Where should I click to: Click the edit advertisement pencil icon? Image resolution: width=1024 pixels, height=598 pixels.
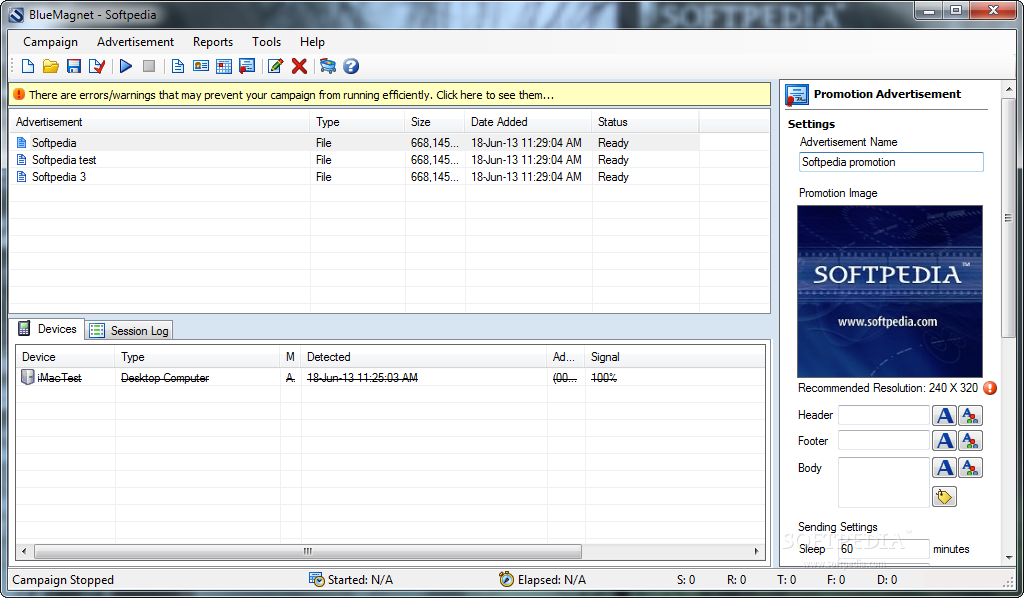pos(276,66)
